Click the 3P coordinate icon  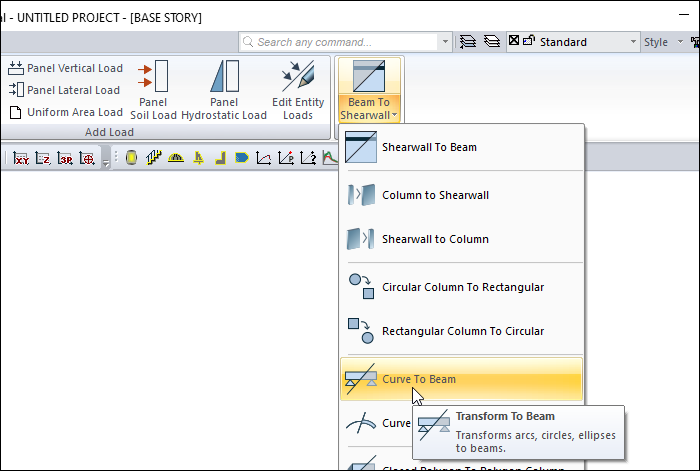[65, 158]
